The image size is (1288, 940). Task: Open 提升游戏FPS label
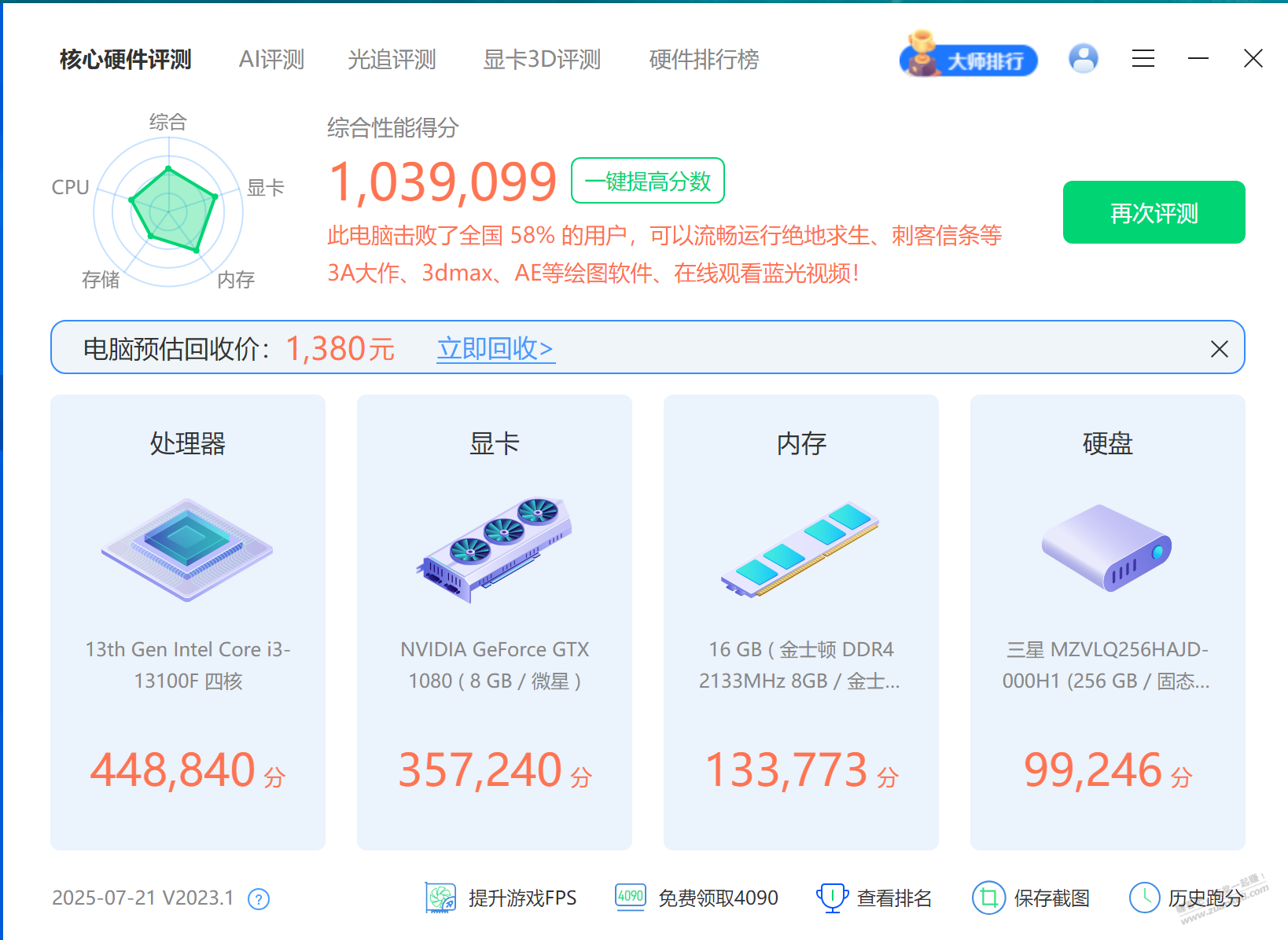pyautogui.click(x=523, y=898)
